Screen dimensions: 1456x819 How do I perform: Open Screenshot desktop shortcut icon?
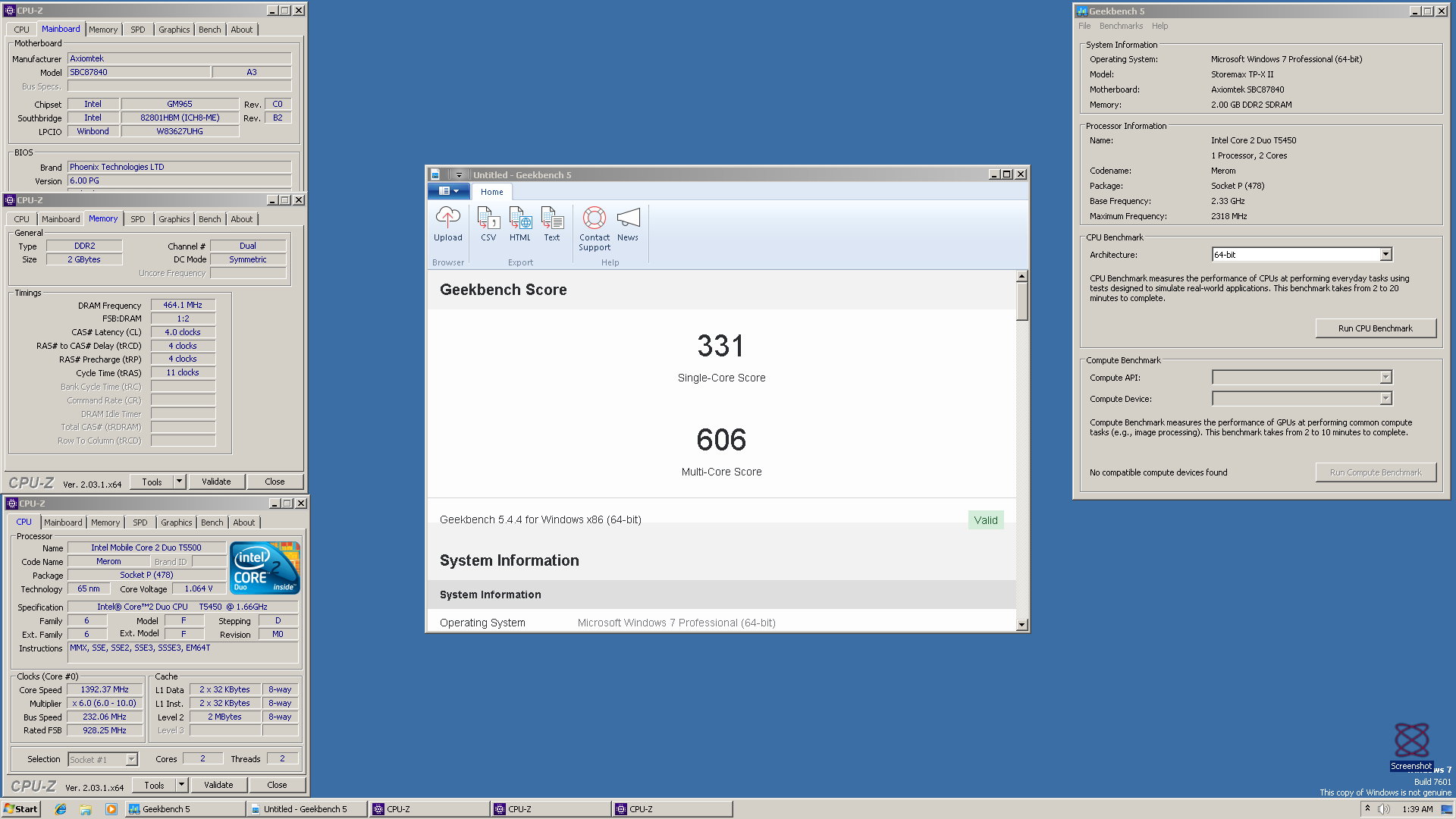tap(1411, 746)
